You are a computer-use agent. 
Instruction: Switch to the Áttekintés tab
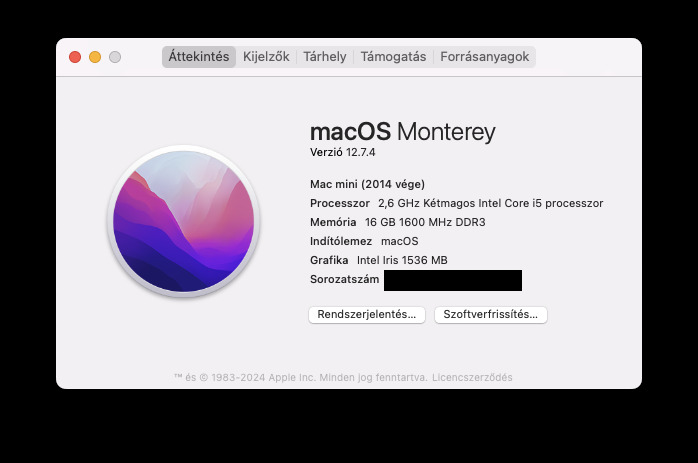coord(199,57)
